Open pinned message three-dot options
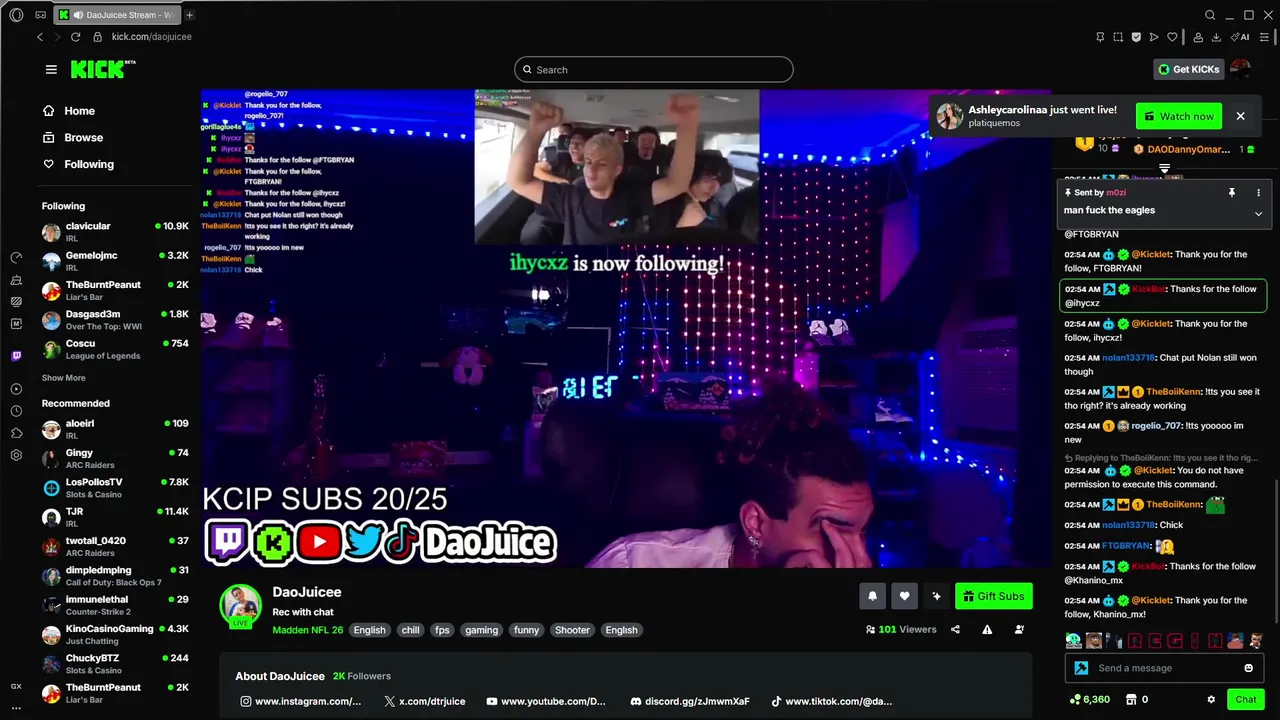 pos(1258,192)
